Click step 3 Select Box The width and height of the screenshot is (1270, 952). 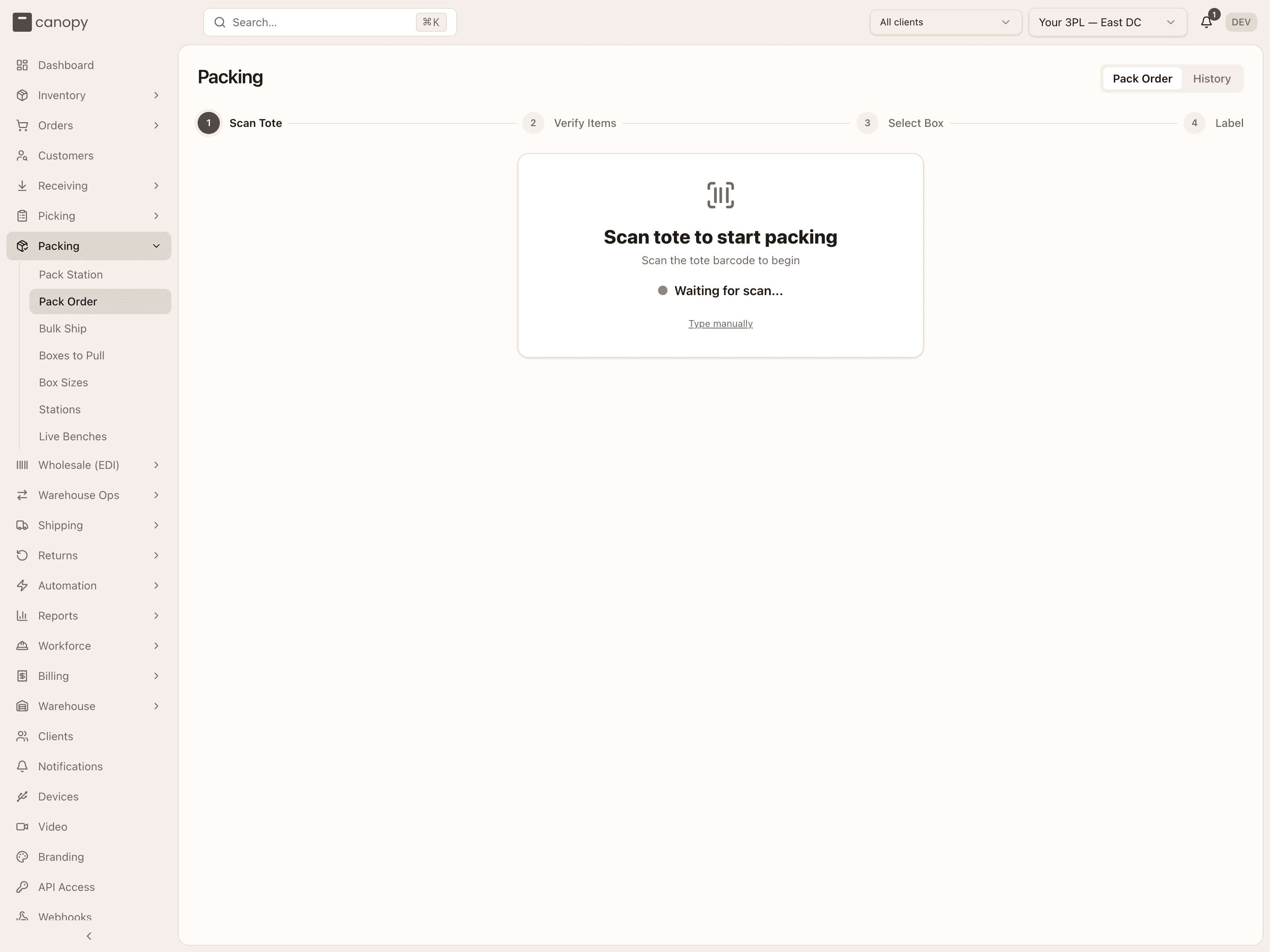[x=900, y=123]
